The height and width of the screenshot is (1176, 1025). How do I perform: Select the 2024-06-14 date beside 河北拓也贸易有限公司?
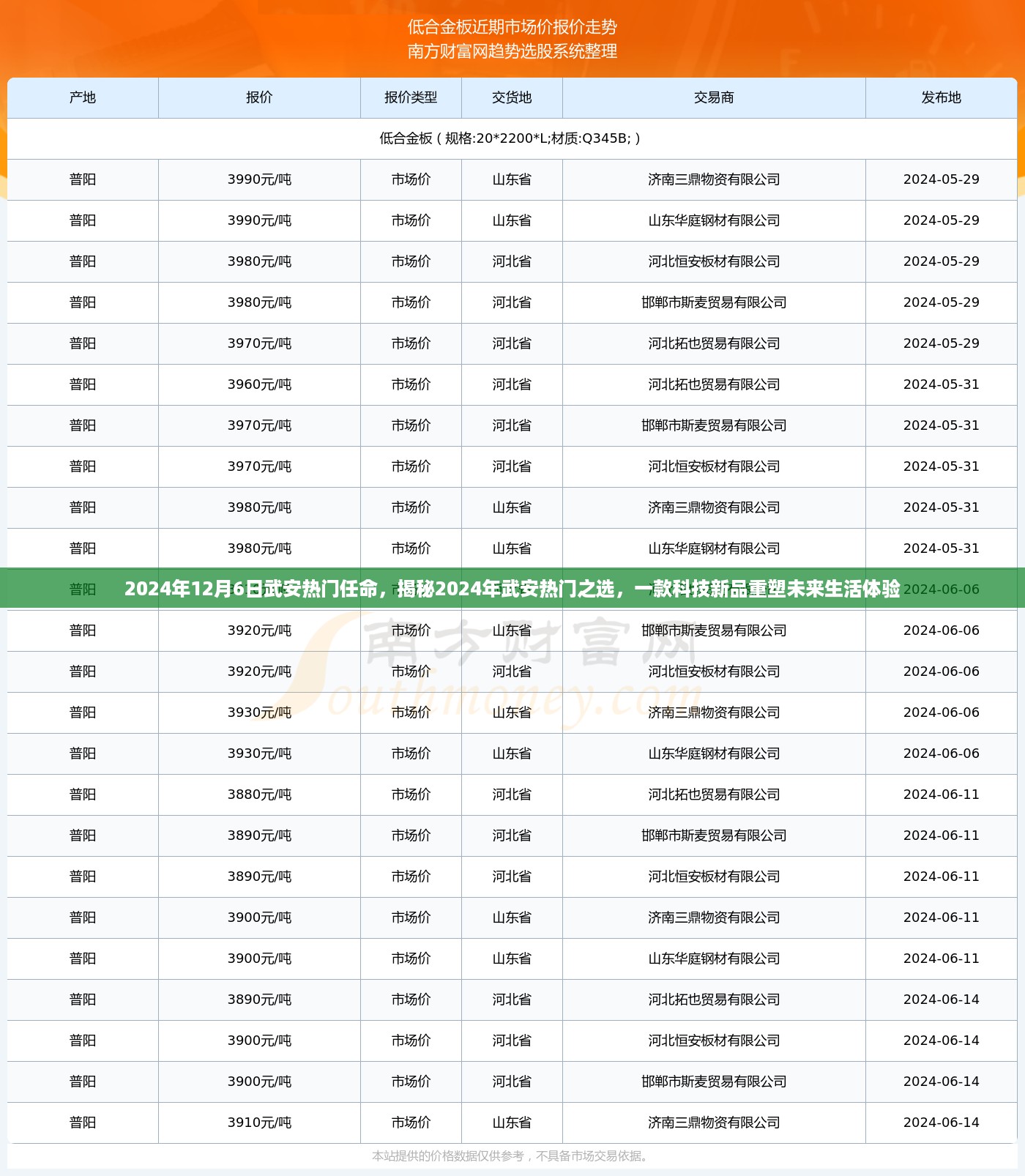pos(942,1000)
